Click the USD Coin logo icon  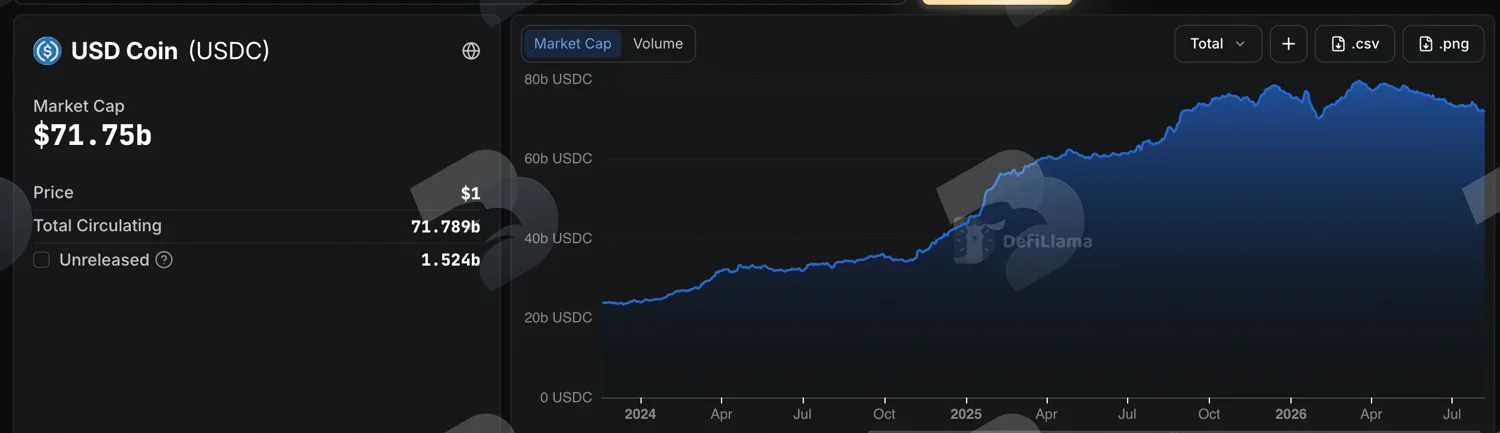(x=47, y=51)
